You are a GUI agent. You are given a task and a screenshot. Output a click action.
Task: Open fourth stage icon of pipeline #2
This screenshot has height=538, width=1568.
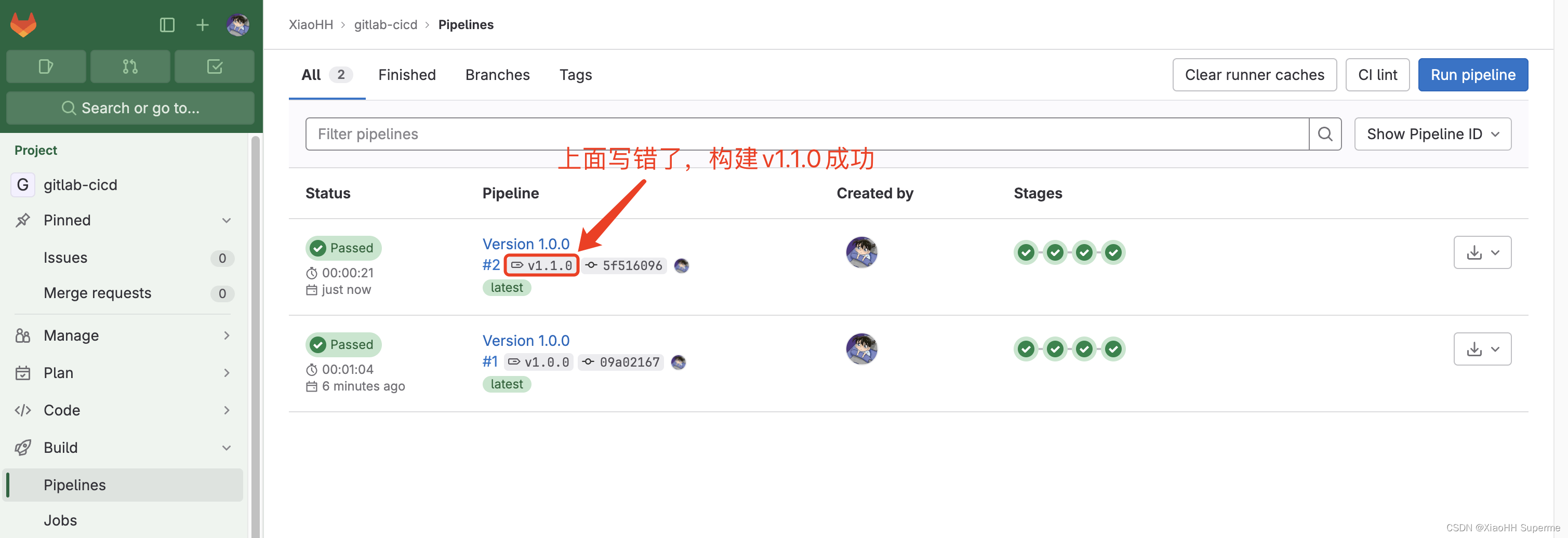(1113, 252)
